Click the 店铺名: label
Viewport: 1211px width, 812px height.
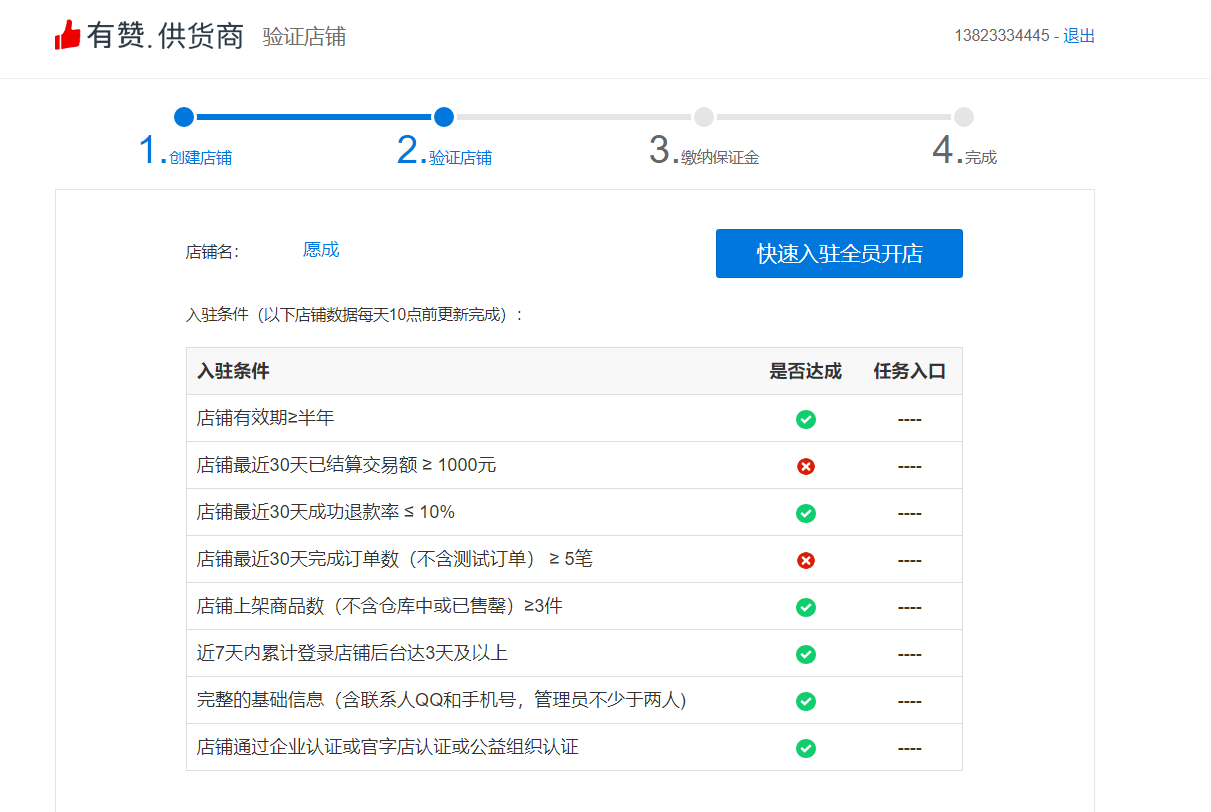pos(212,252)
